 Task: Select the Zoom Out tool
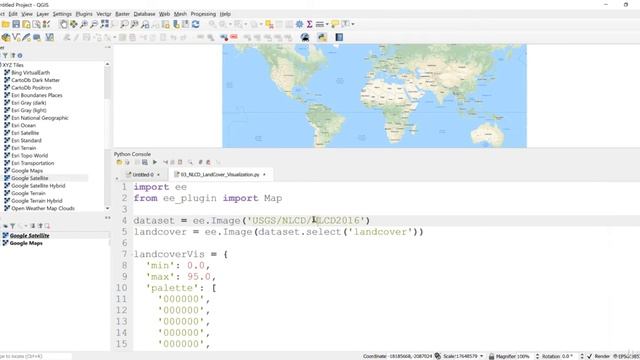click(94, 24)
